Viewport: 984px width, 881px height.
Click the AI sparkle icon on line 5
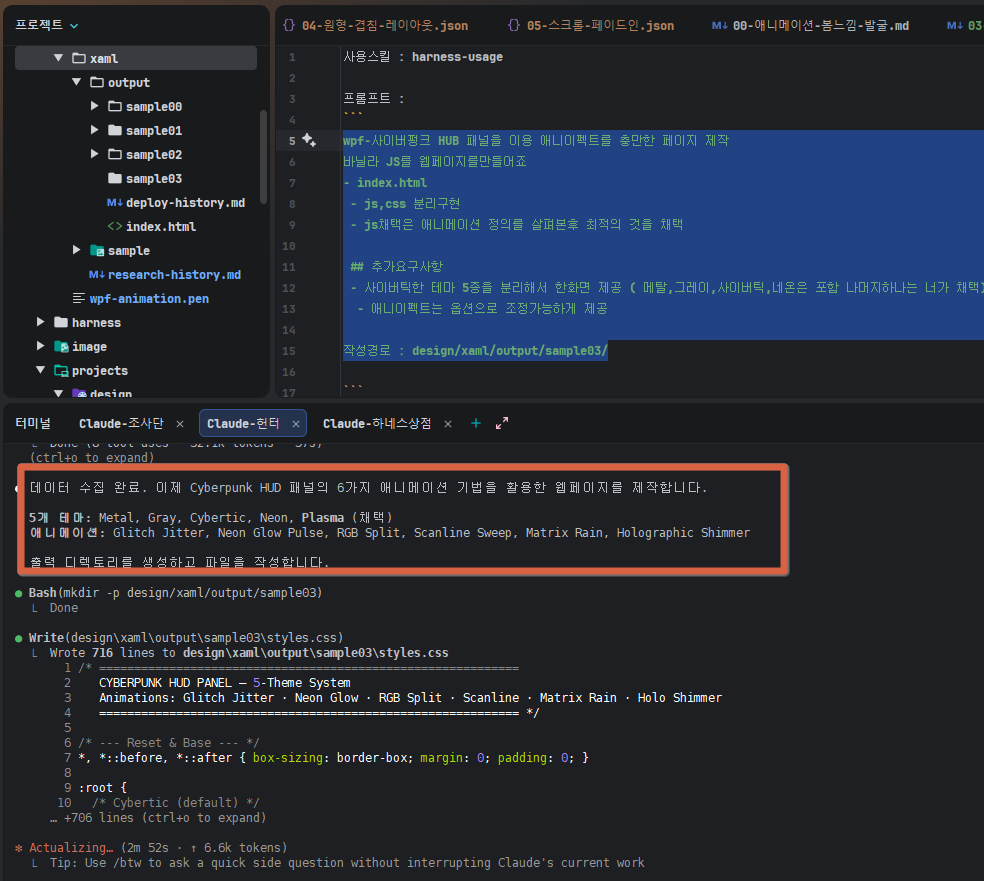tap(309, 140)
